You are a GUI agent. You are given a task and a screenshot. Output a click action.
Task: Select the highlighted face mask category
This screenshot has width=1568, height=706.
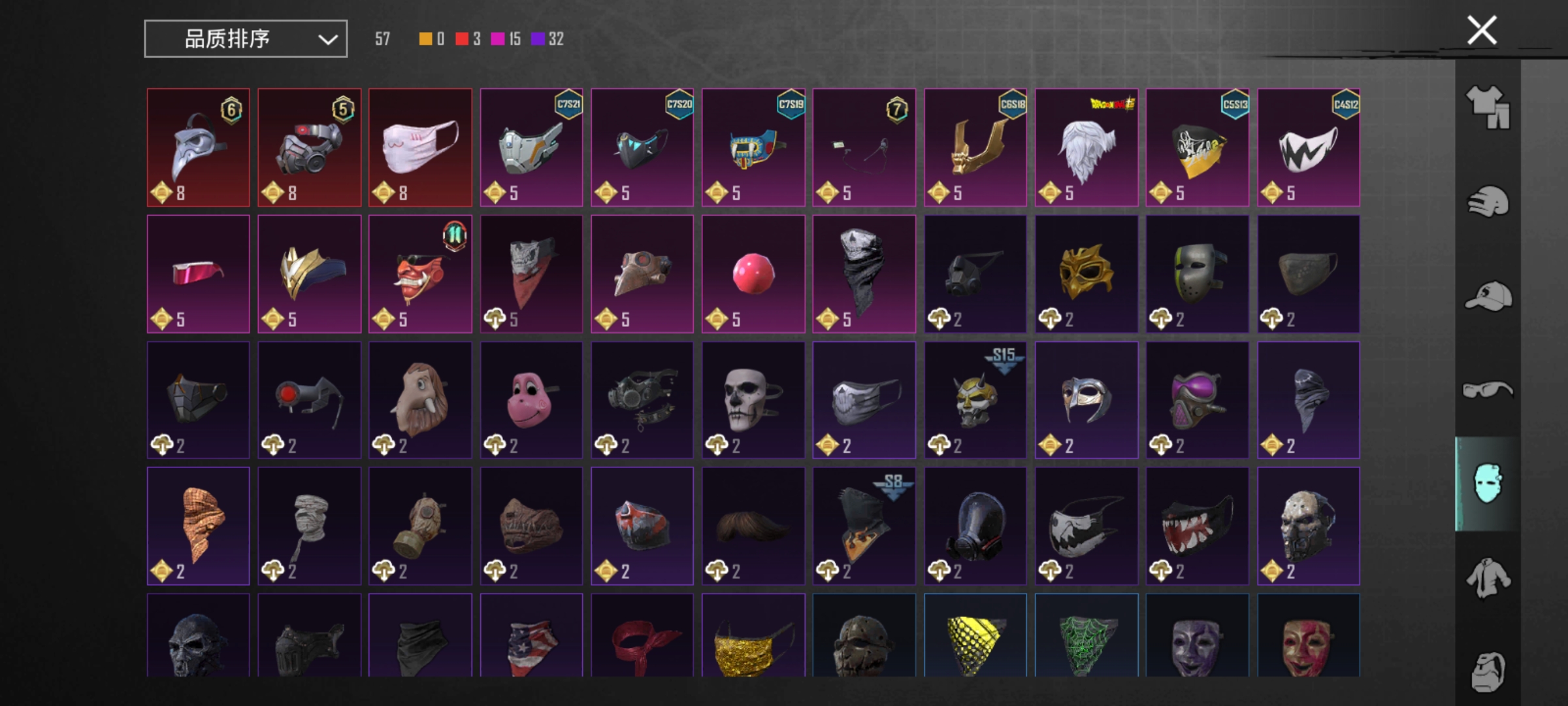1488,484
